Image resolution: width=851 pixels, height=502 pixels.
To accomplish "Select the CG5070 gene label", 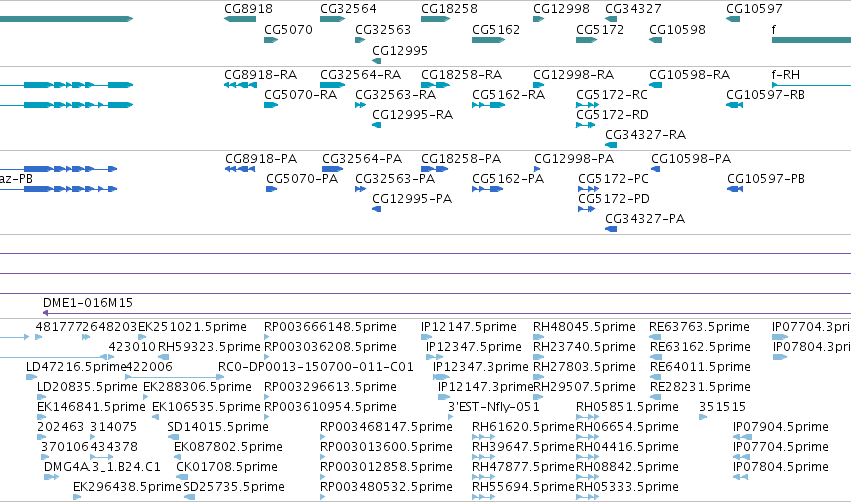I will pos(288,29).
